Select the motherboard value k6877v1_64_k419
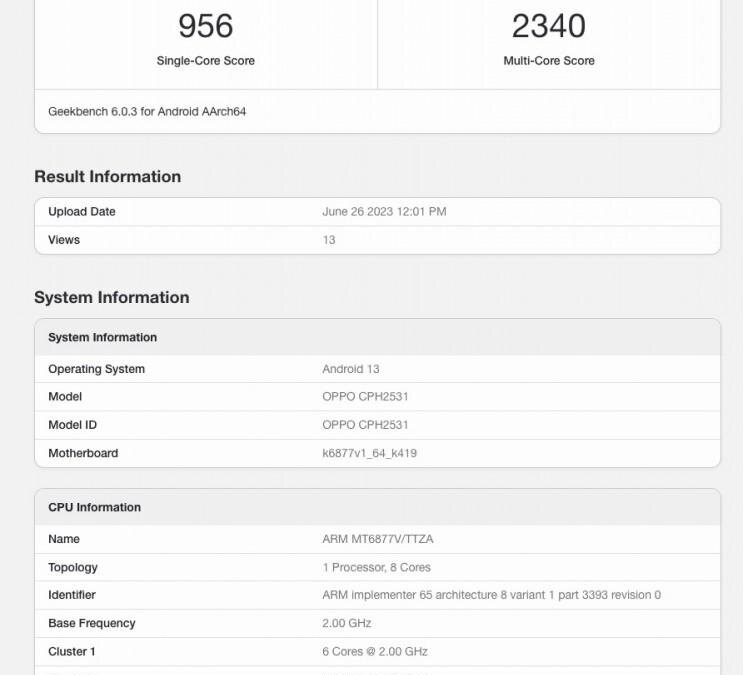The image size is (743, 675). click(369, 453)
